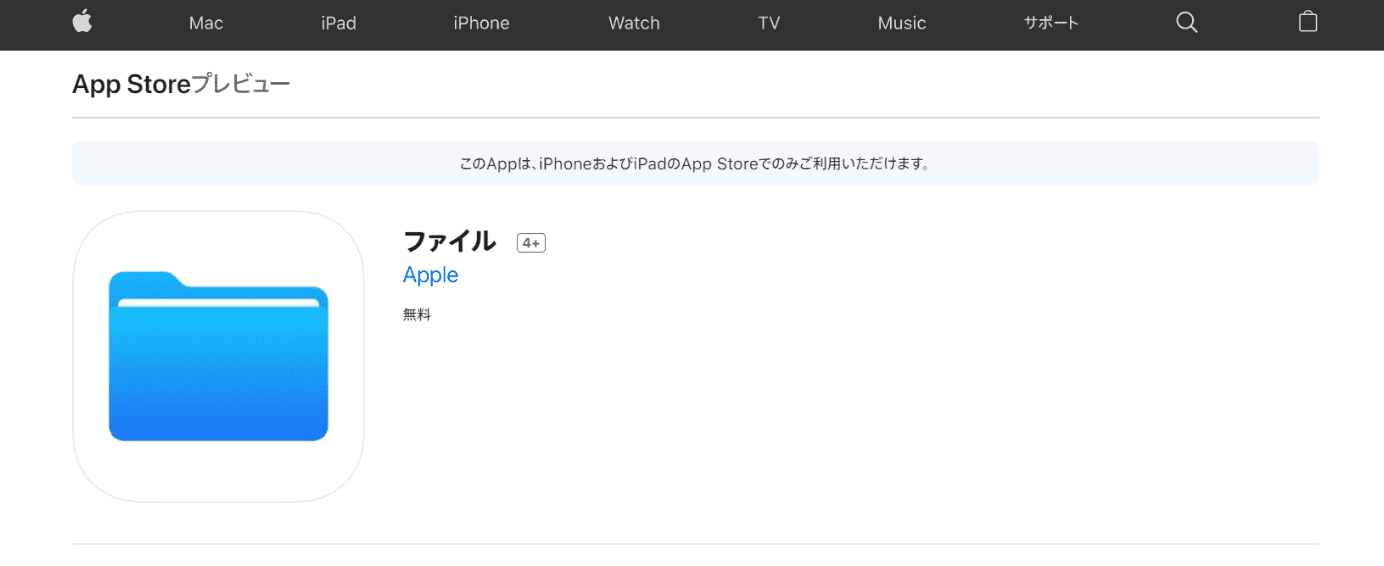Click the プレビュー label beside App Store
The width and height of the screenshot is (1384, 566).
click(x=241, y=85)
